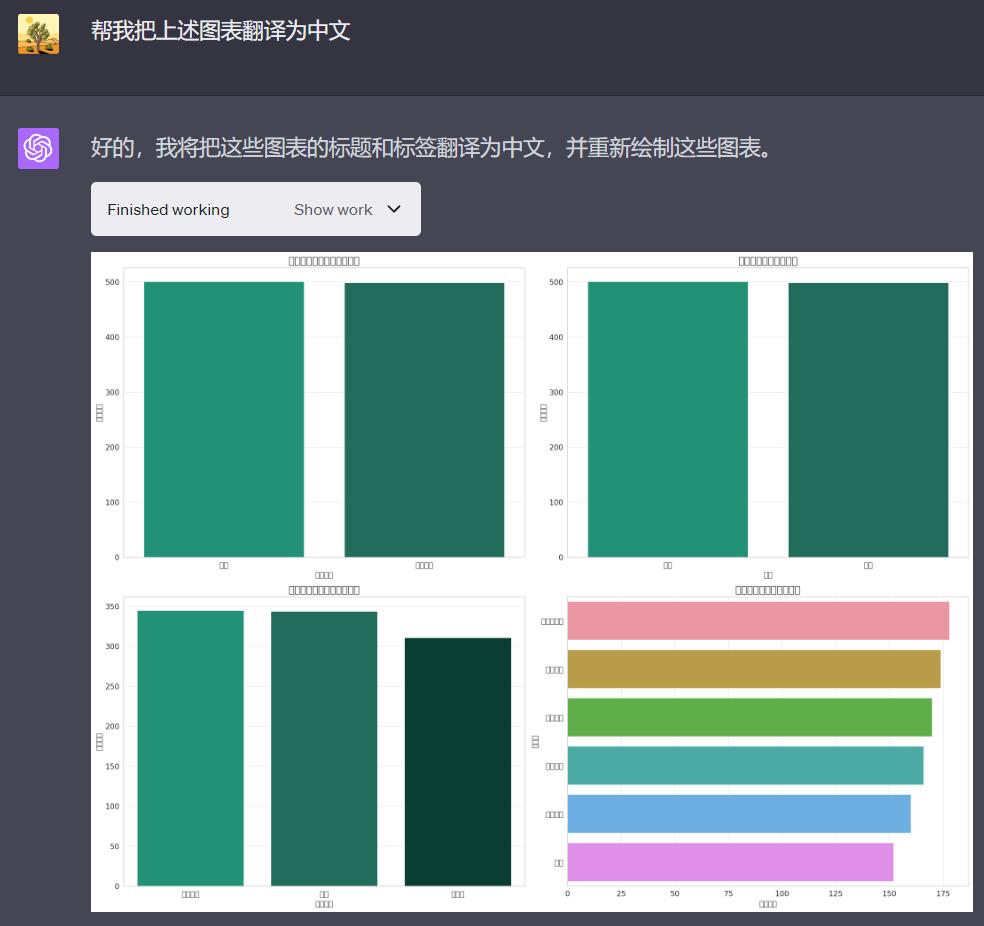Select the olive-gold bar in horizontal chart
The image size is (984, 926).
pos(753,669)
